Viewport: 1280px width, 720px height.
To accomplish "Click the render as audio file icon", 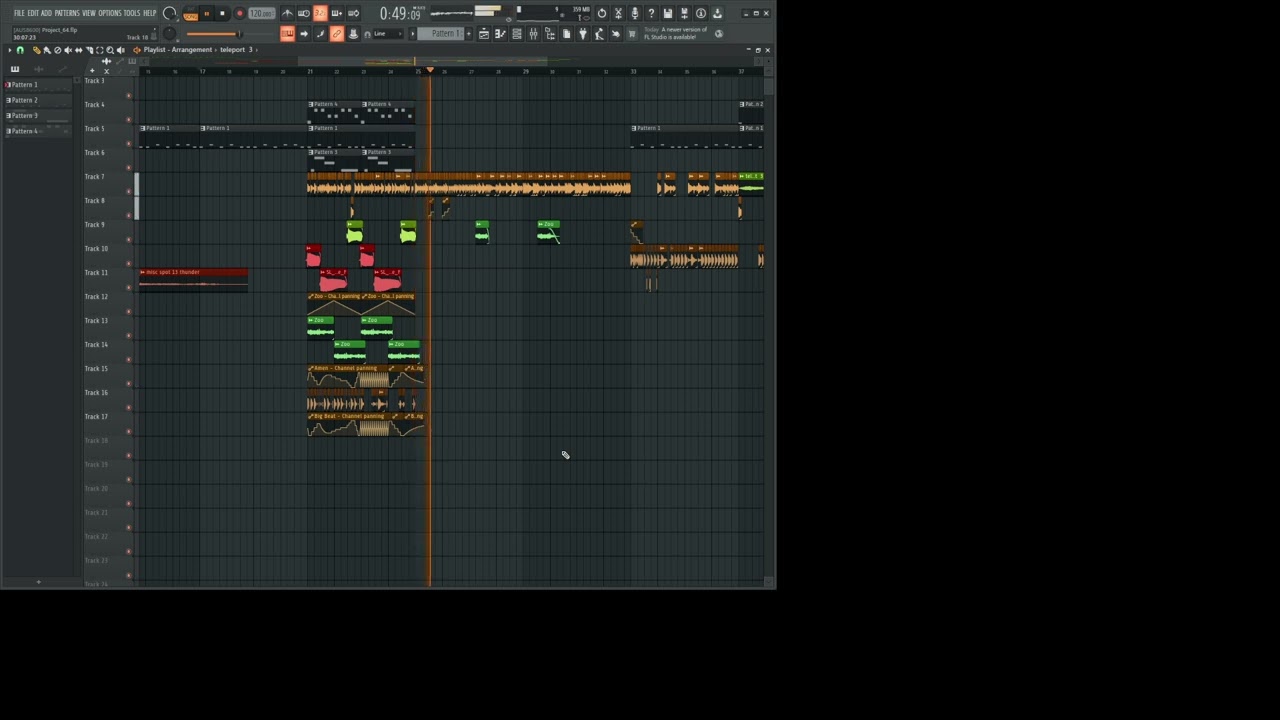I will pos(684,13).
